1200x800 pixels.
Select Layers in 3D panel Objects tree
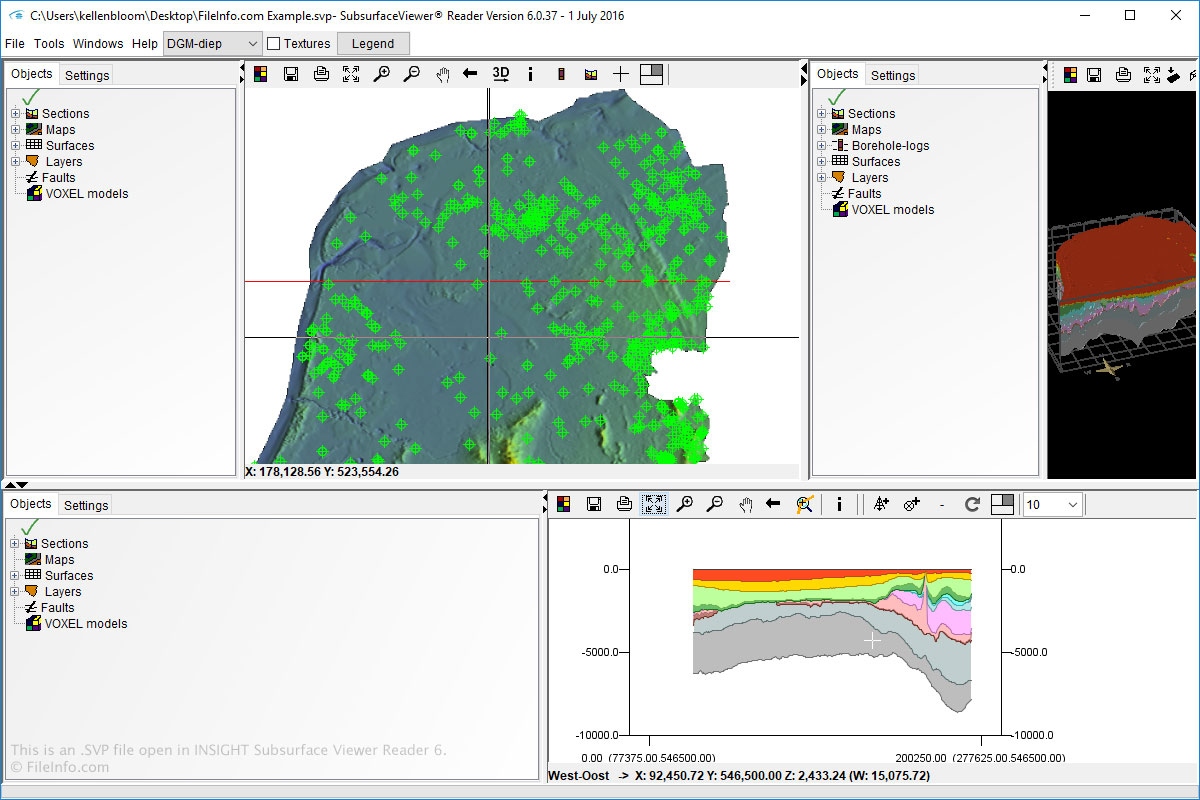(x=869, y=177)
